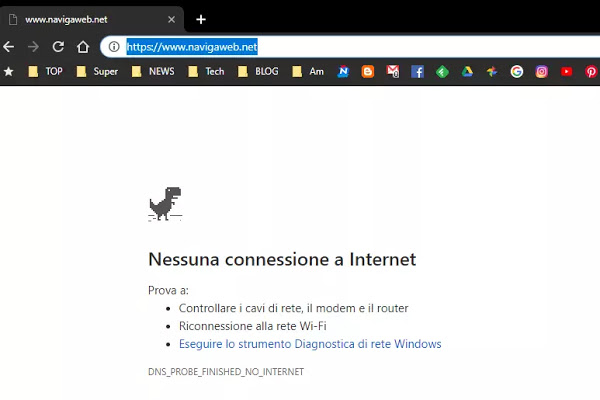View site information icon in address bar
This screenshot has height=400, width=600.
[x=114, y=47]
